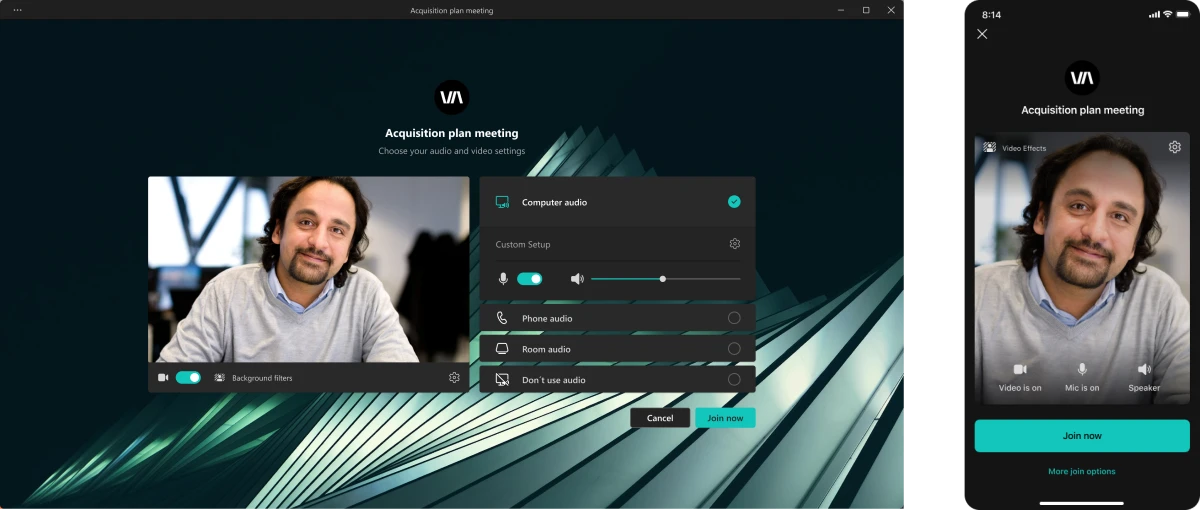The image size is (1200, 510).
Task: Choose Don't use audio option
Action: (734, 380)
